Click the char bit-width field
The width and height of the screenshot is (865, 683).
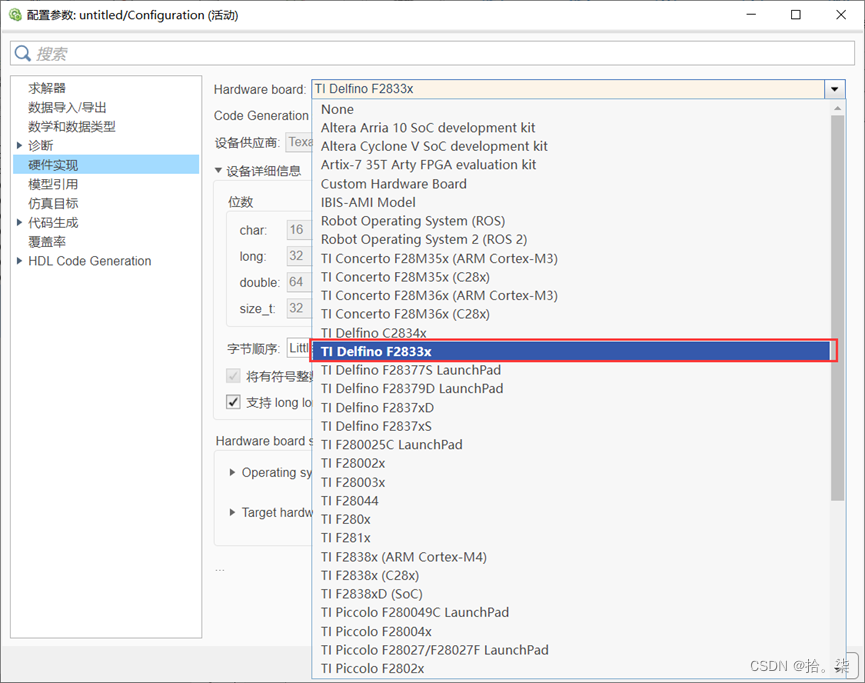(298, 230)
